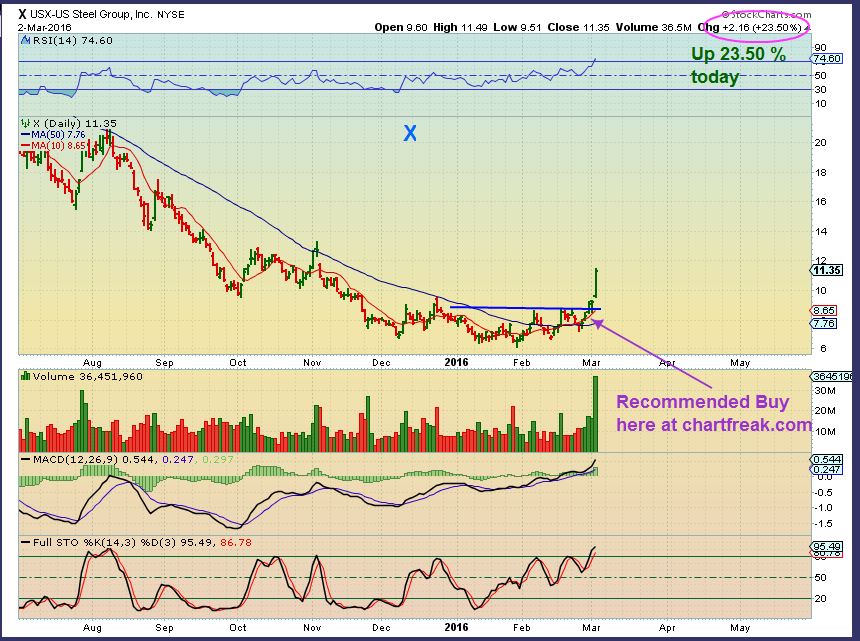Click the volume bars icon beside Volume label
Screen dimensions: 860x641
coord(25,376)
